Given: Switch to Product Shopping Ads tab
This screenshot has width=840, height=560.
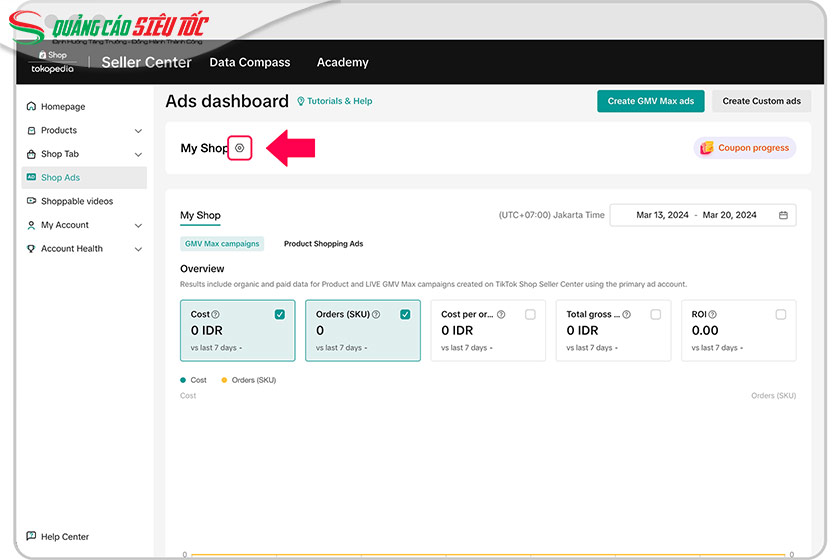Looking at the screenshot, I should pos(323,244).
